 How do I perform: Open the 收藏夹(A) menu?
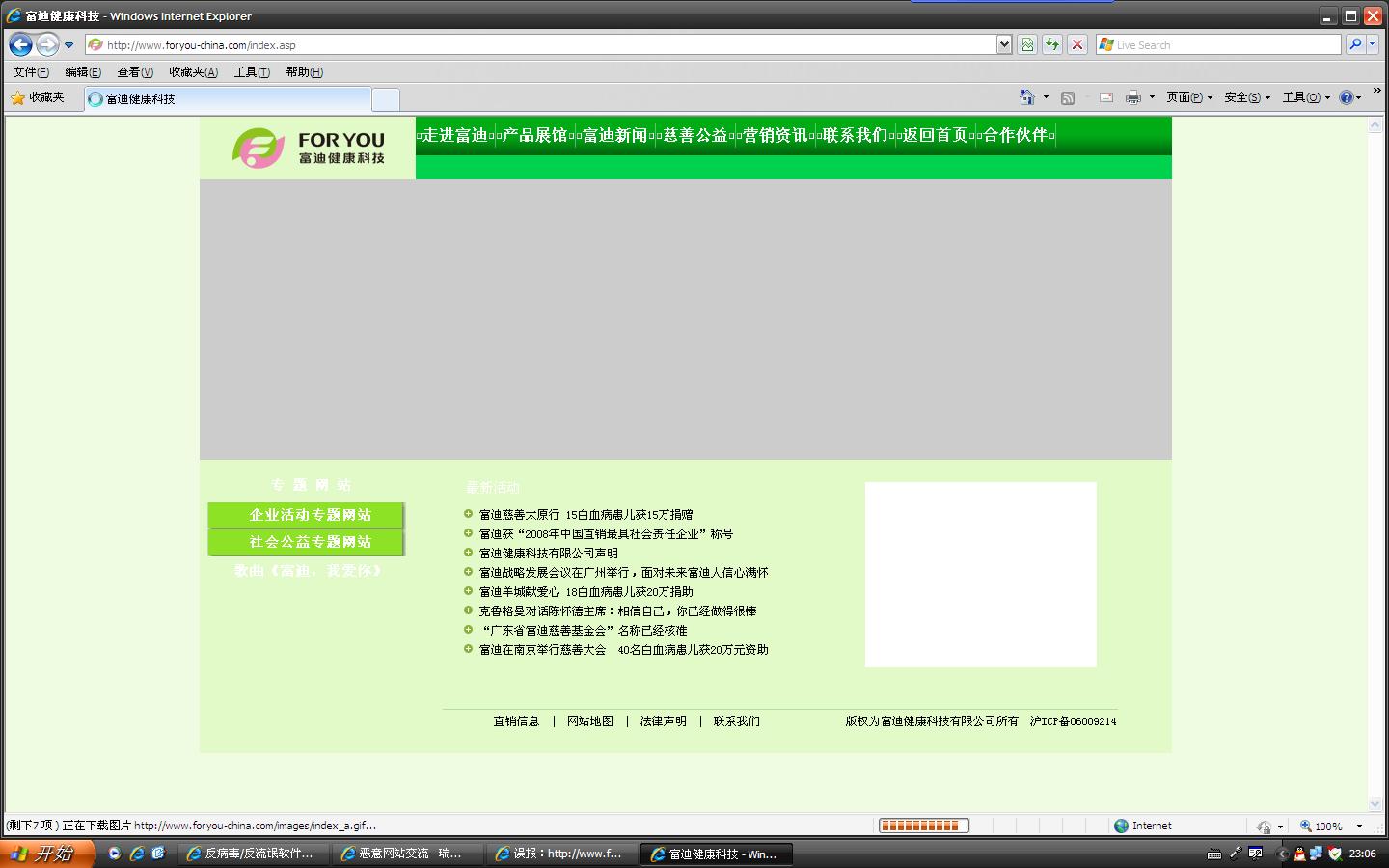tap(193, 72)
